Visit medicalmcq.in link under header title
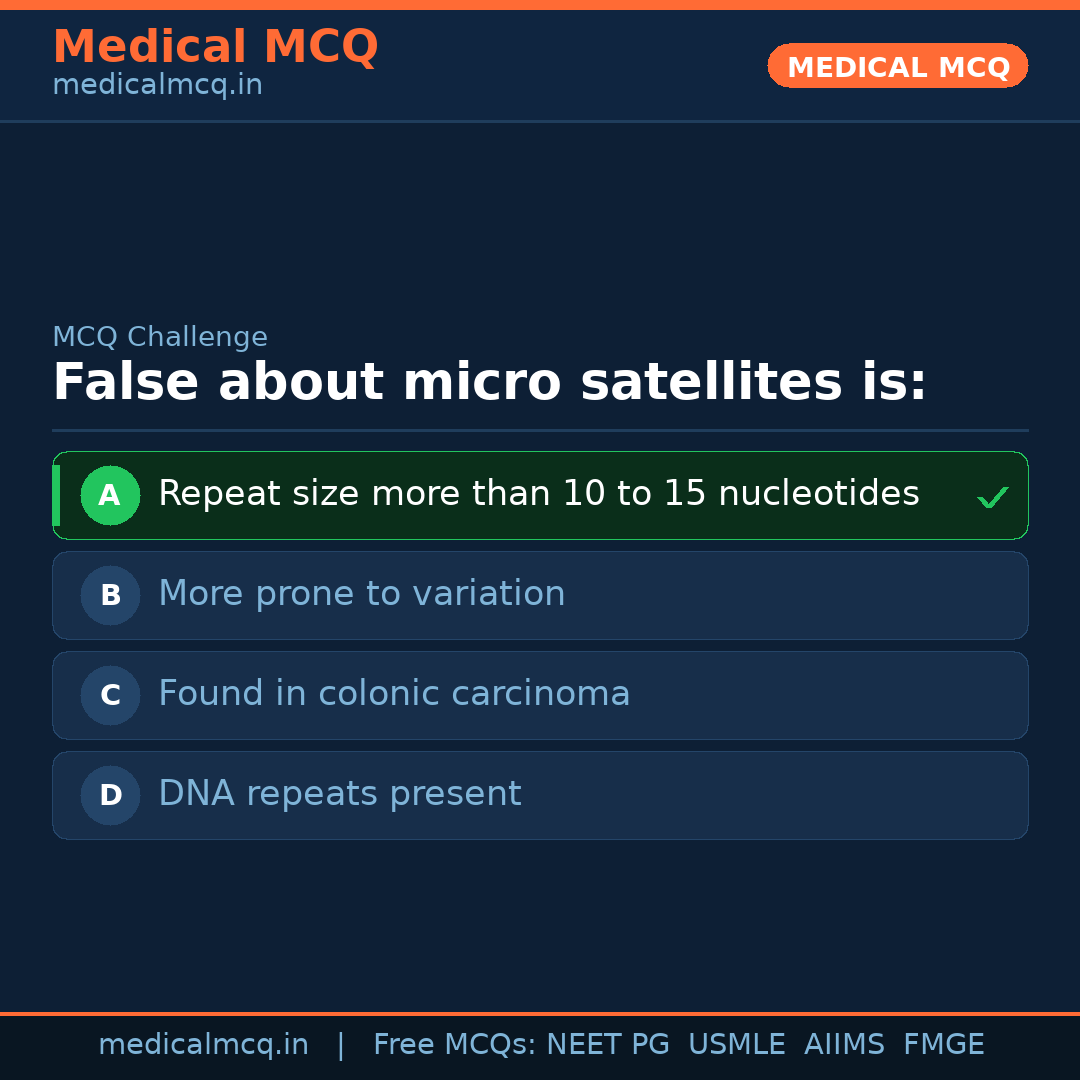Image resolution: width=1080 pixels, height=1080 pixels. click(x=157, y=86)
